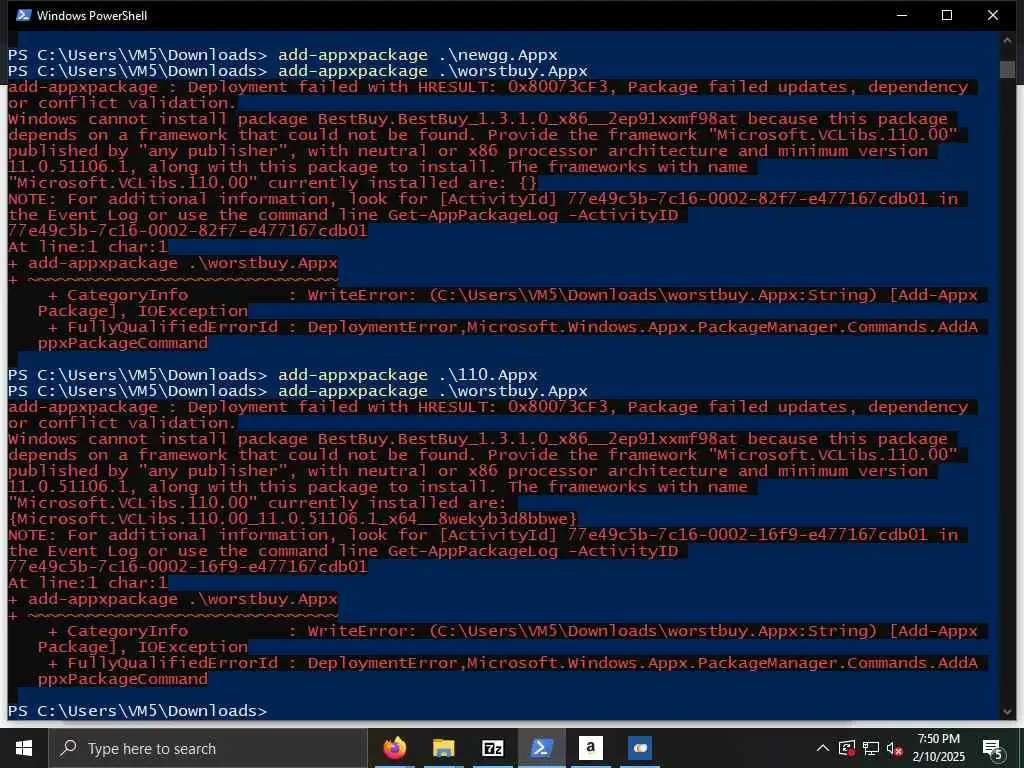
Task: Launch Firefox from the taskbar
Action: point(394,748)
